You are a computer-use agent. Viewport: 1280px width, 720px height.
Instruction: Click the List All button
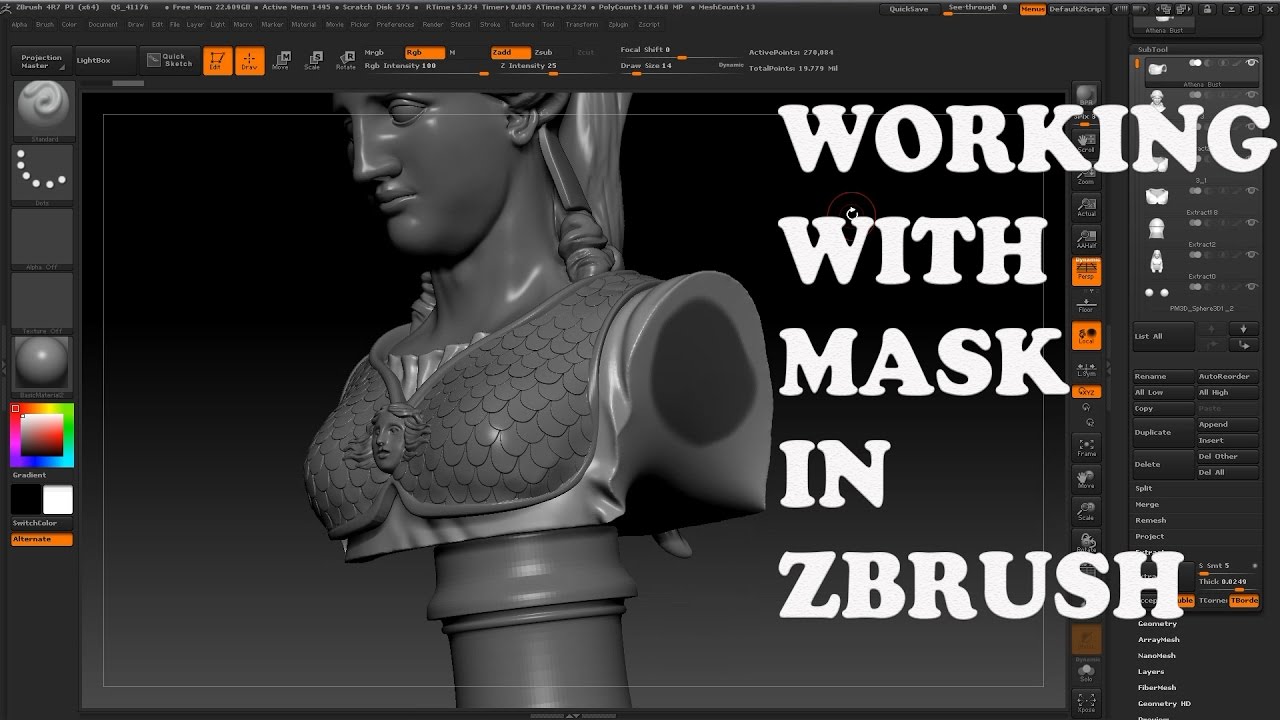coord(1164,337)
